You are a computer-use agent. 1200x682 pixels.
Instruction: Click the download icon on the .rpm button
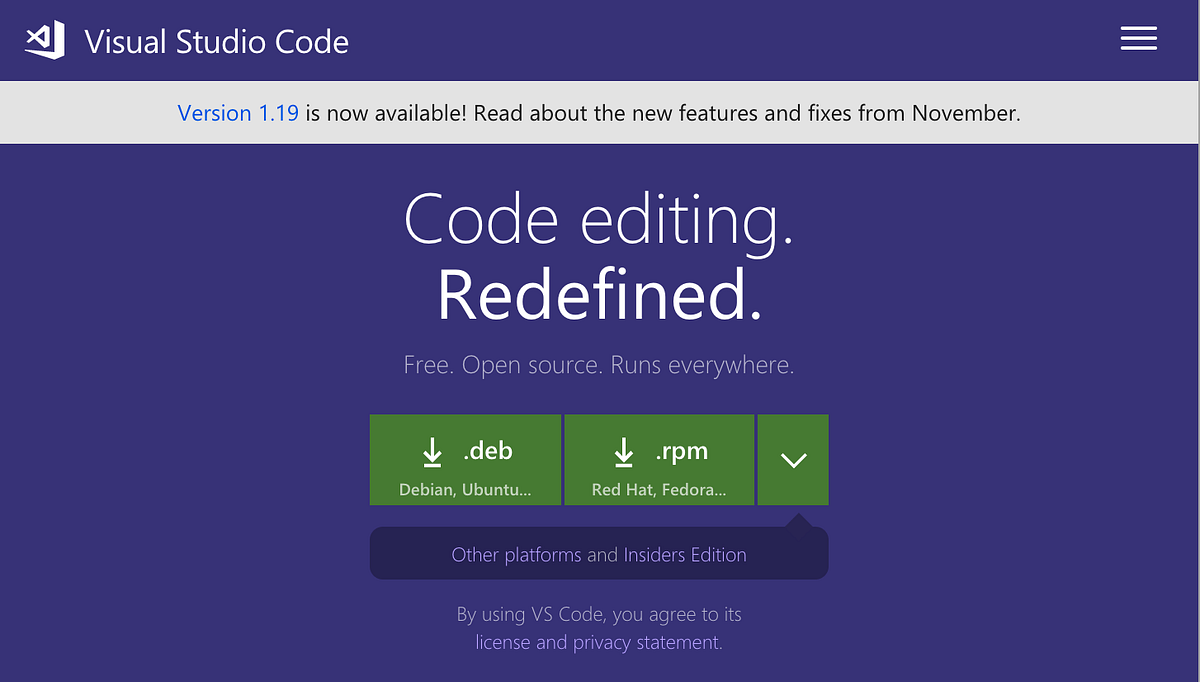tap(625, 450)
